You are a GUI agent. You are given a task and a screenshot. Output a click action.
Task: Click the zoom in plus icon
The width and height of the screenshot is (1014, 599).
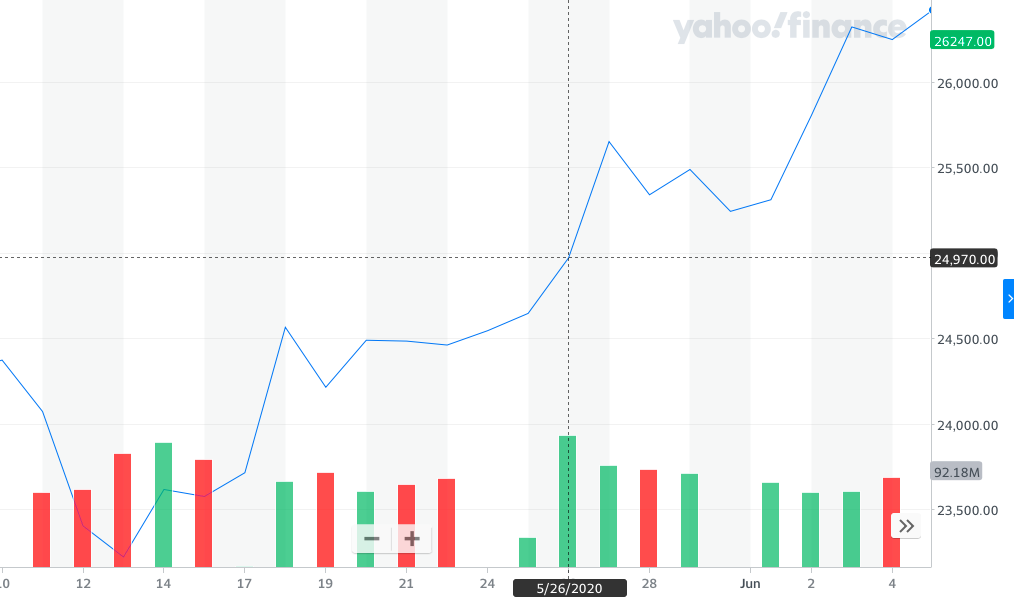(410, 539)
